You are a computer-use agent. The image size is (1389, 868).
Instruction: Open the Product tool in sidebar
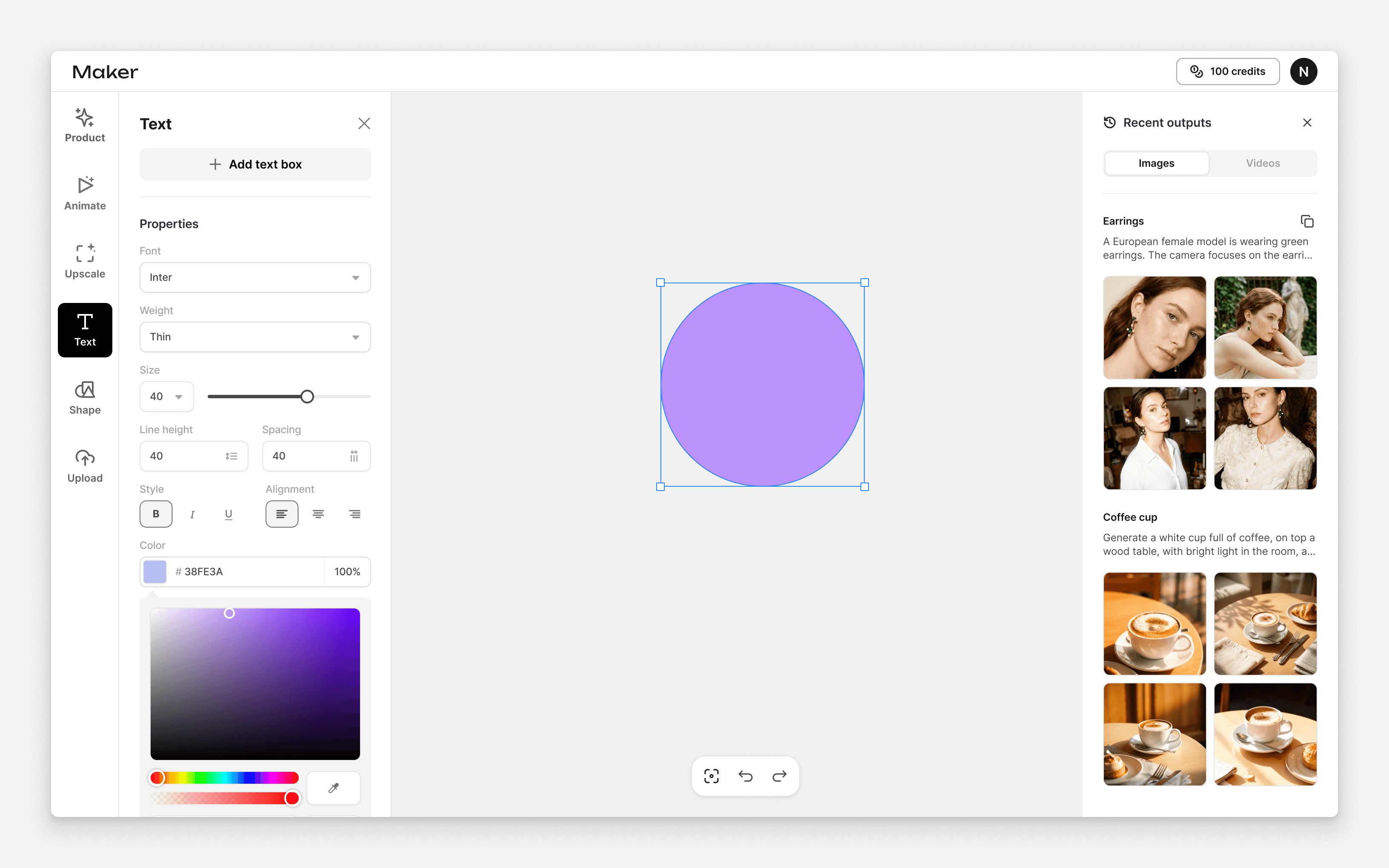coord(85,125)
